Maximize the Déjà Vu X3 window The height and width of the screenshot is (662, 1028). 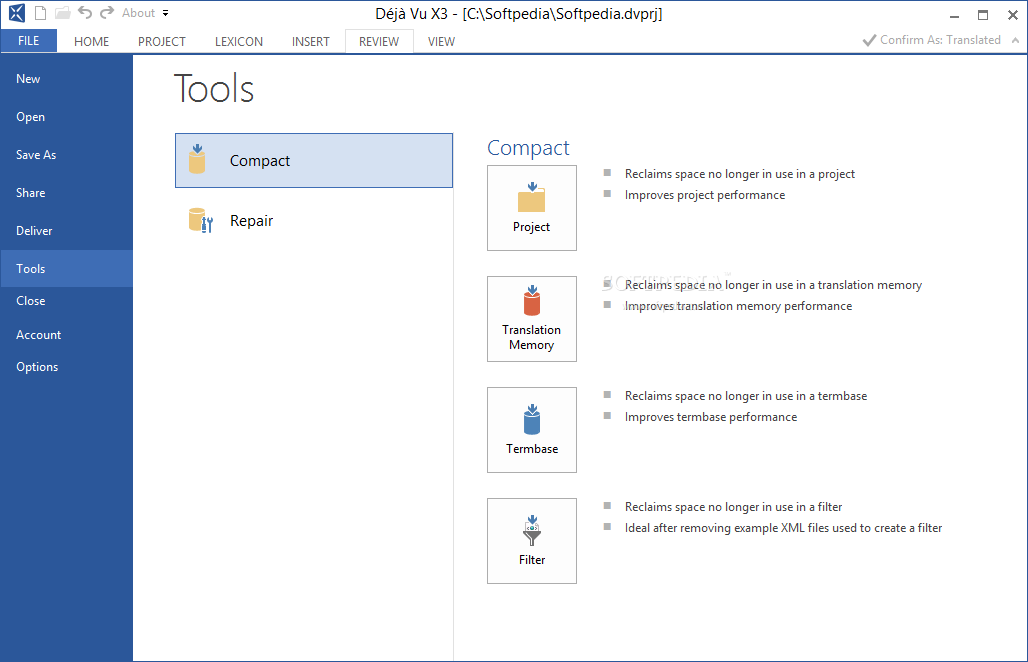[x=983, y=15]
